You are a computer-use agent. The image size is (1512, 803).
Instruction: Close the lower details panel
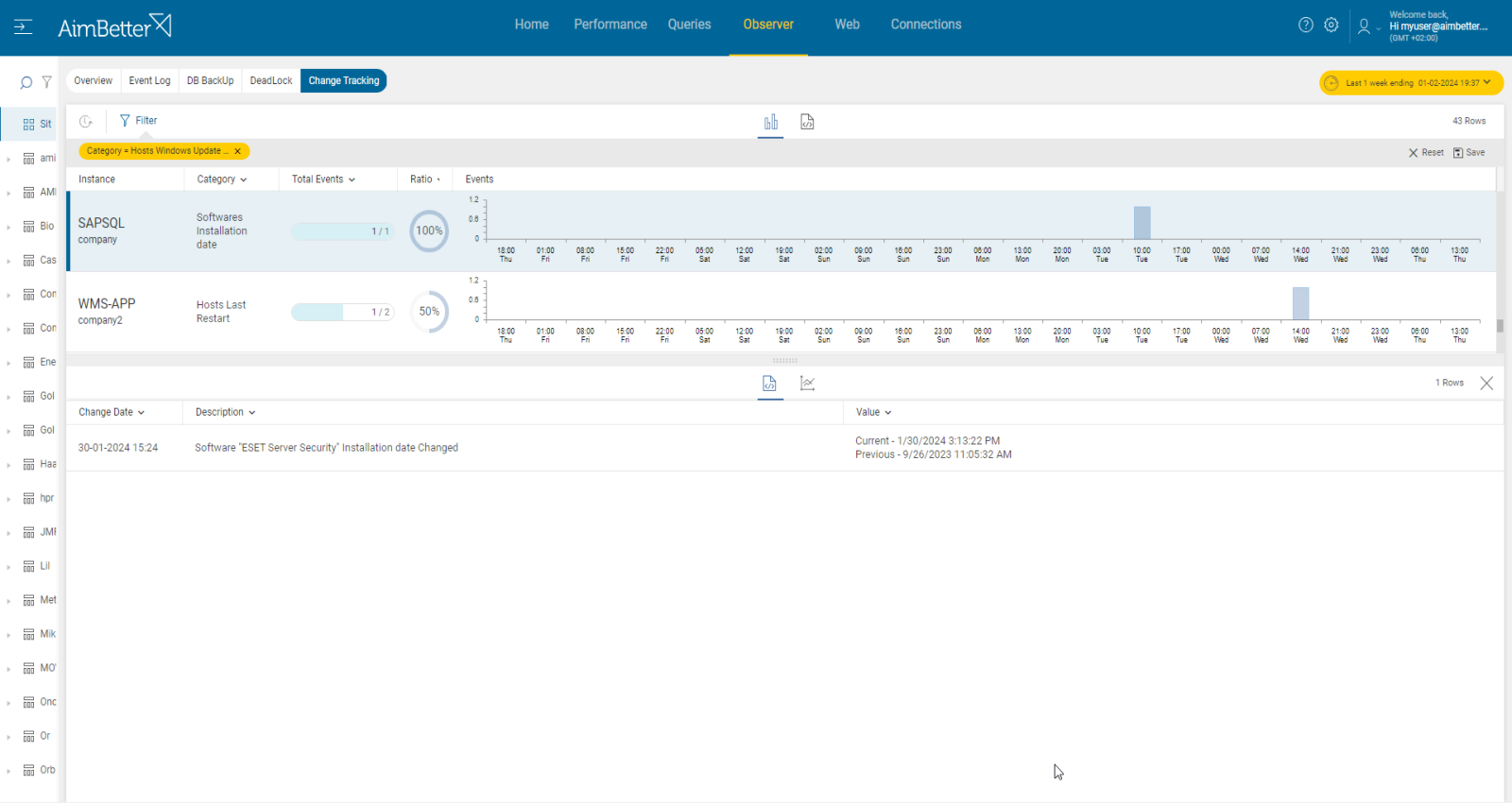(x=1486, y=384)
